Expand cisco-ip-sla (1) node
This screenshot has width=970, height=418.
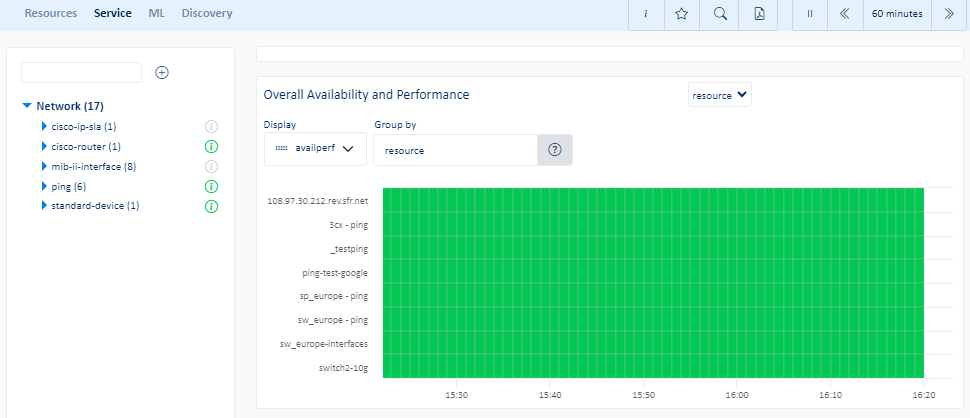(44, 126)
